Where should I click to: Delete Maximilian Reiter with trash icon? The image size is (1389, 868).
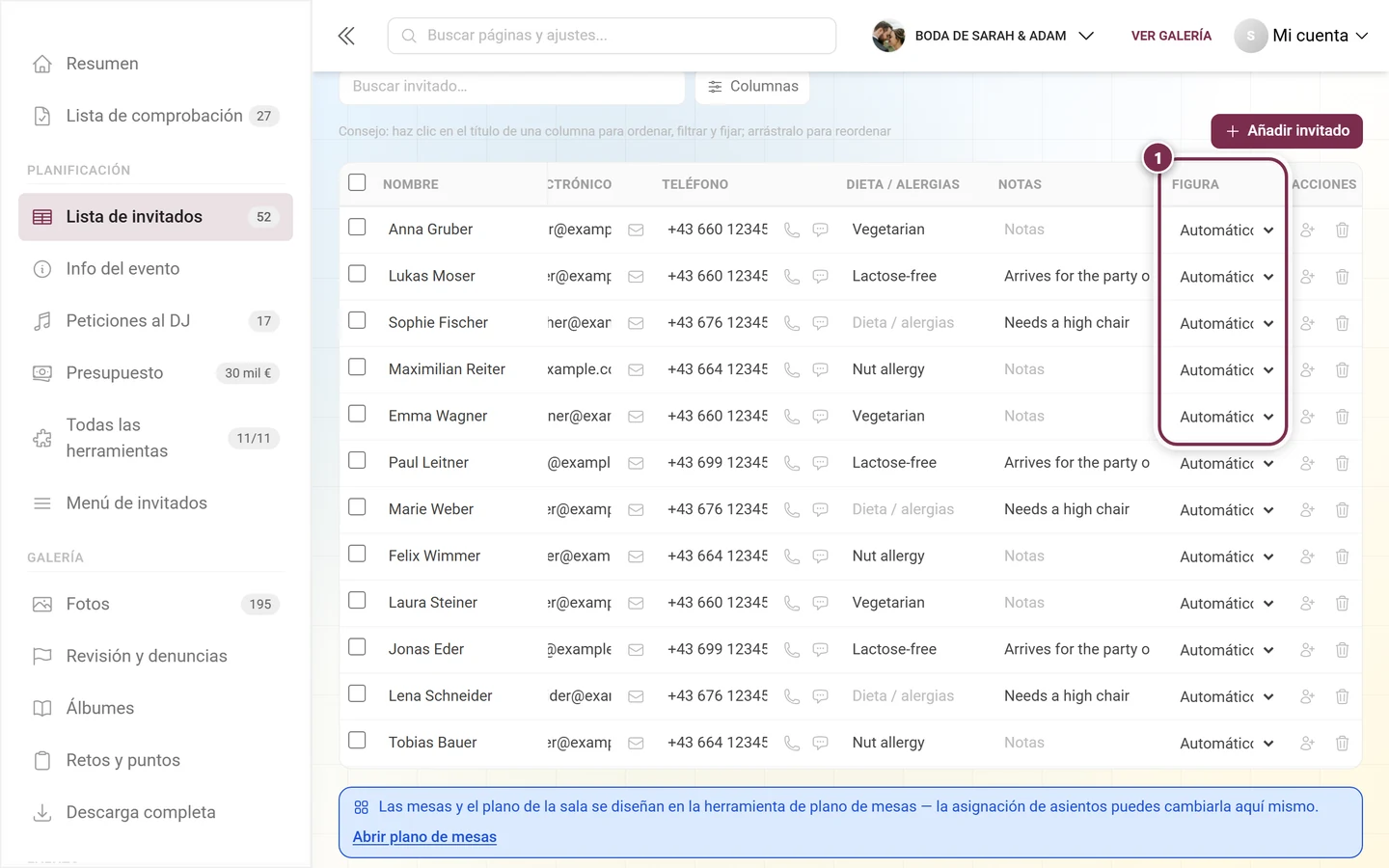[1342, 370]
